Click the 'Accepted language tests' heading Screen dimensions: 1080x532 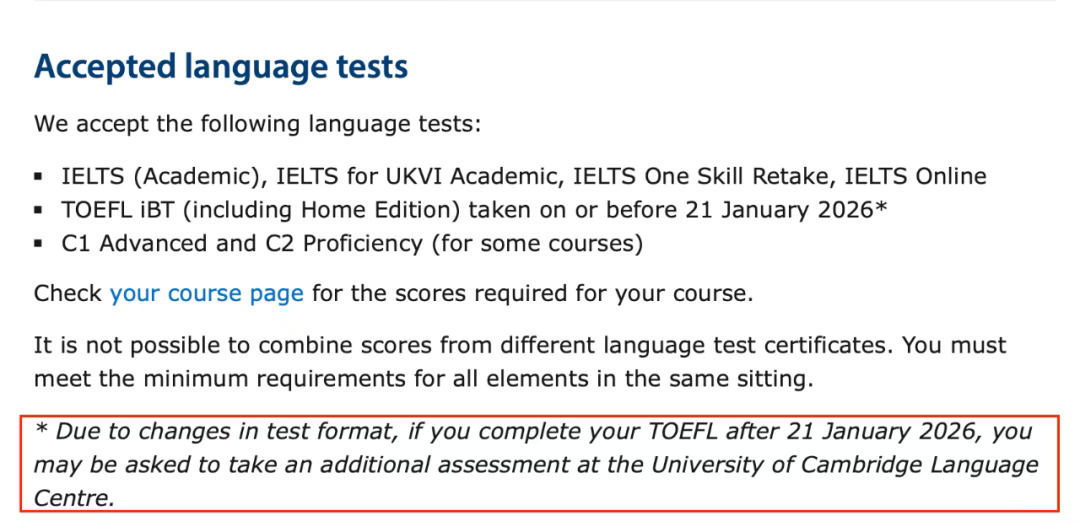[x=221, y=67]
